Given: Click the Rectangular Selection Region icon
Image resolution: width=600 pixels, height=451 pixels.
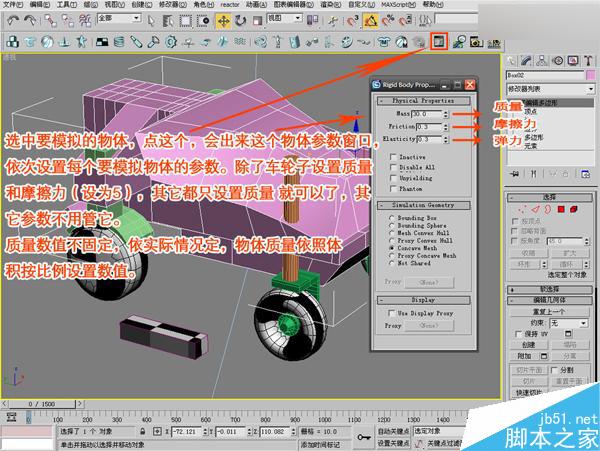Looking at the screenshot, I should pyautogui.click(x=186, y=21).
